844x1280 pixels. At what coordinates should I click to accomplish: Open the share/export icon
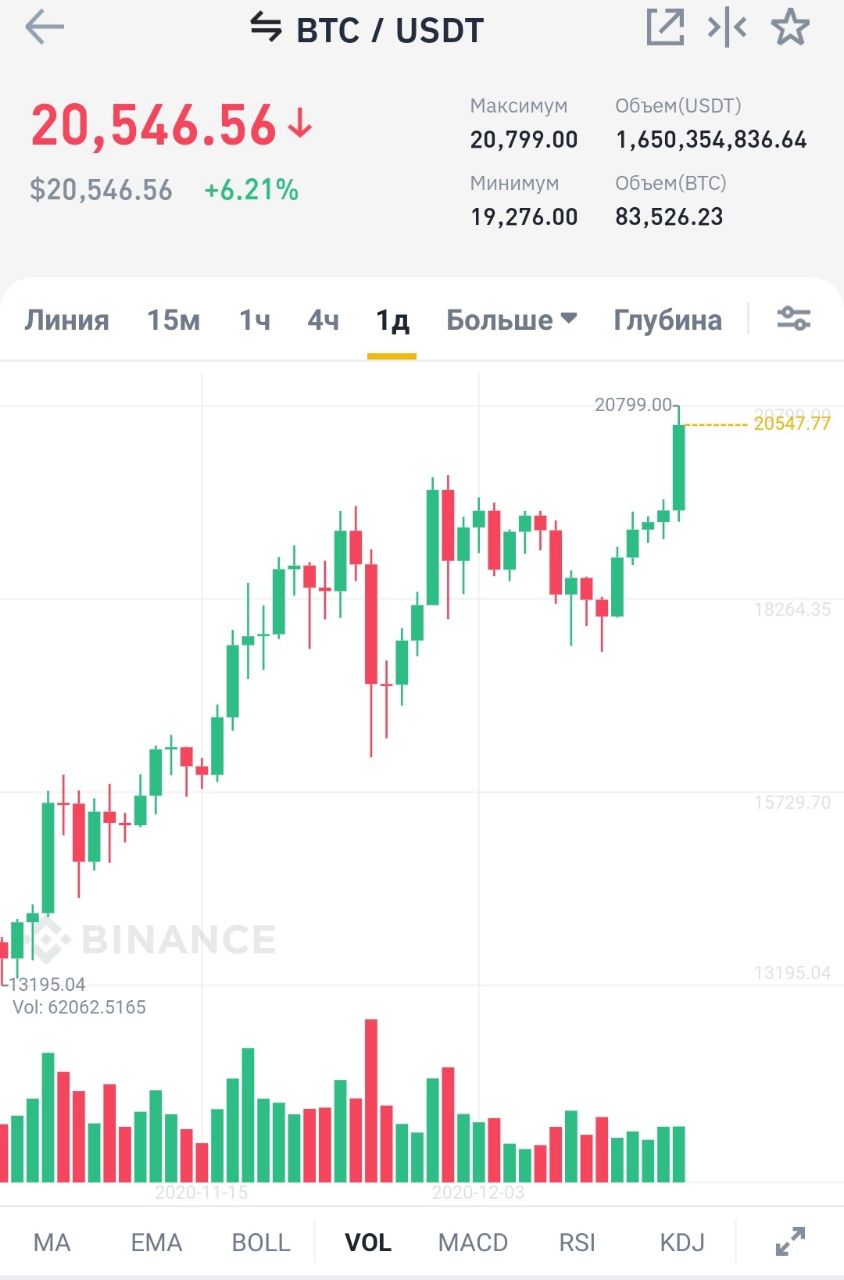(665, 28)
